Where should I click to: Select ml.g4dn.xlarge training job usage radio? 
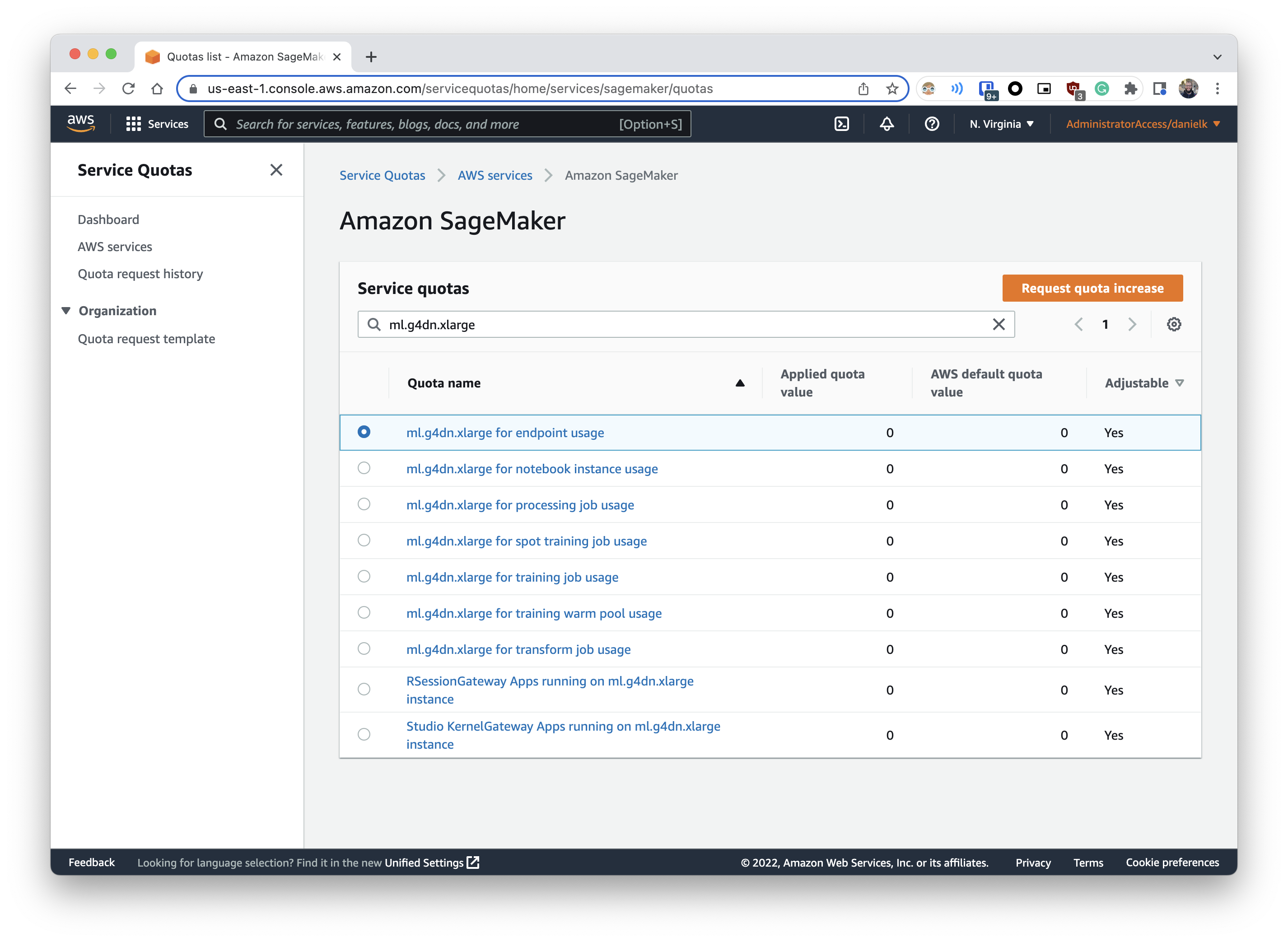(364, 577)
